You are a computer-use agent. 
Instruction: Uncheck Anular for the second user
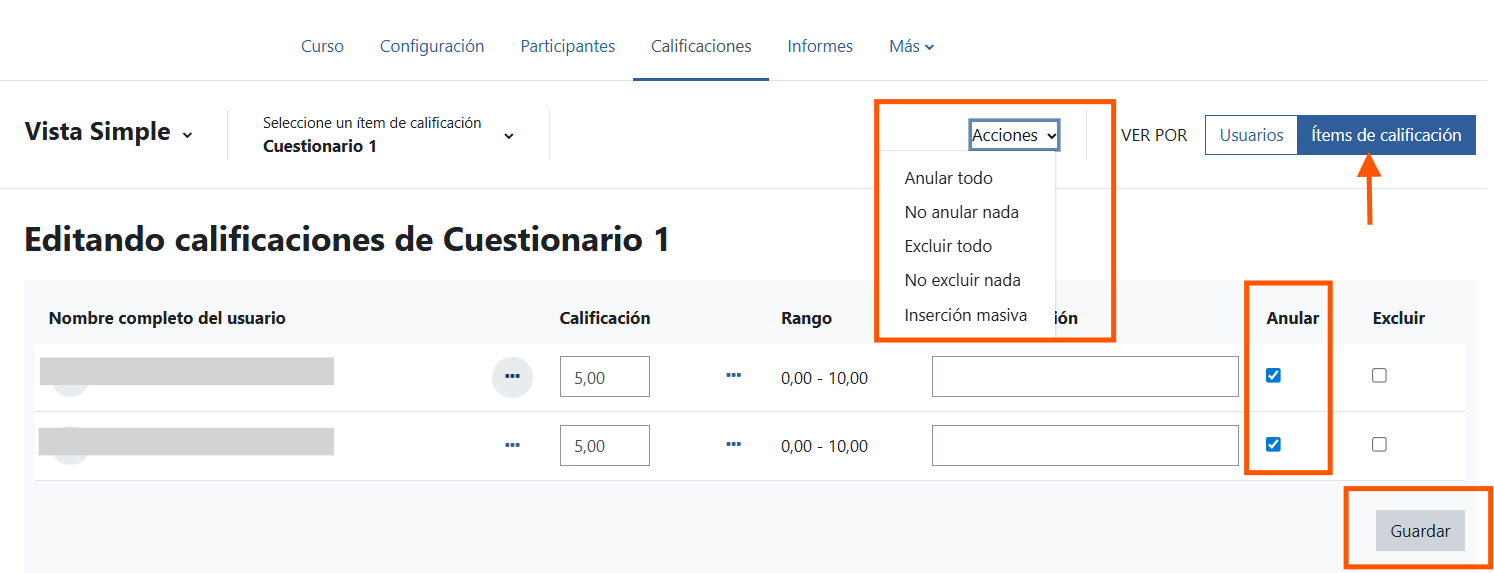point(1273,445)
